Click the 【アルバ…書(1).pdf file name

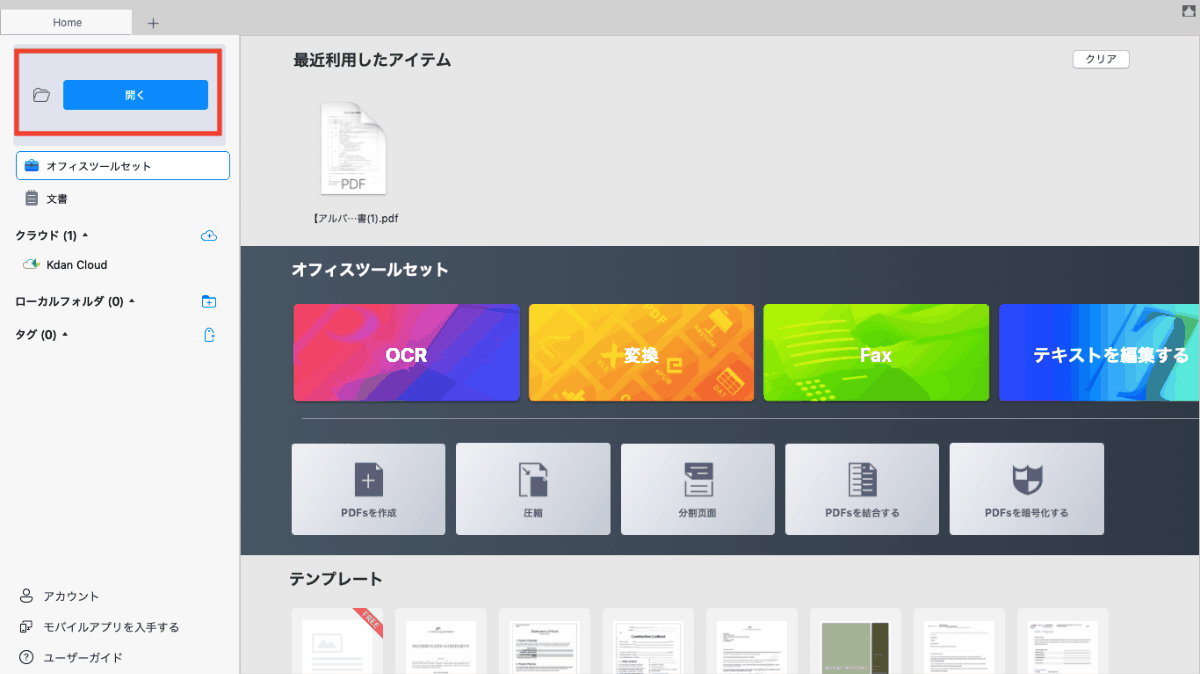[x=356, y=217]
